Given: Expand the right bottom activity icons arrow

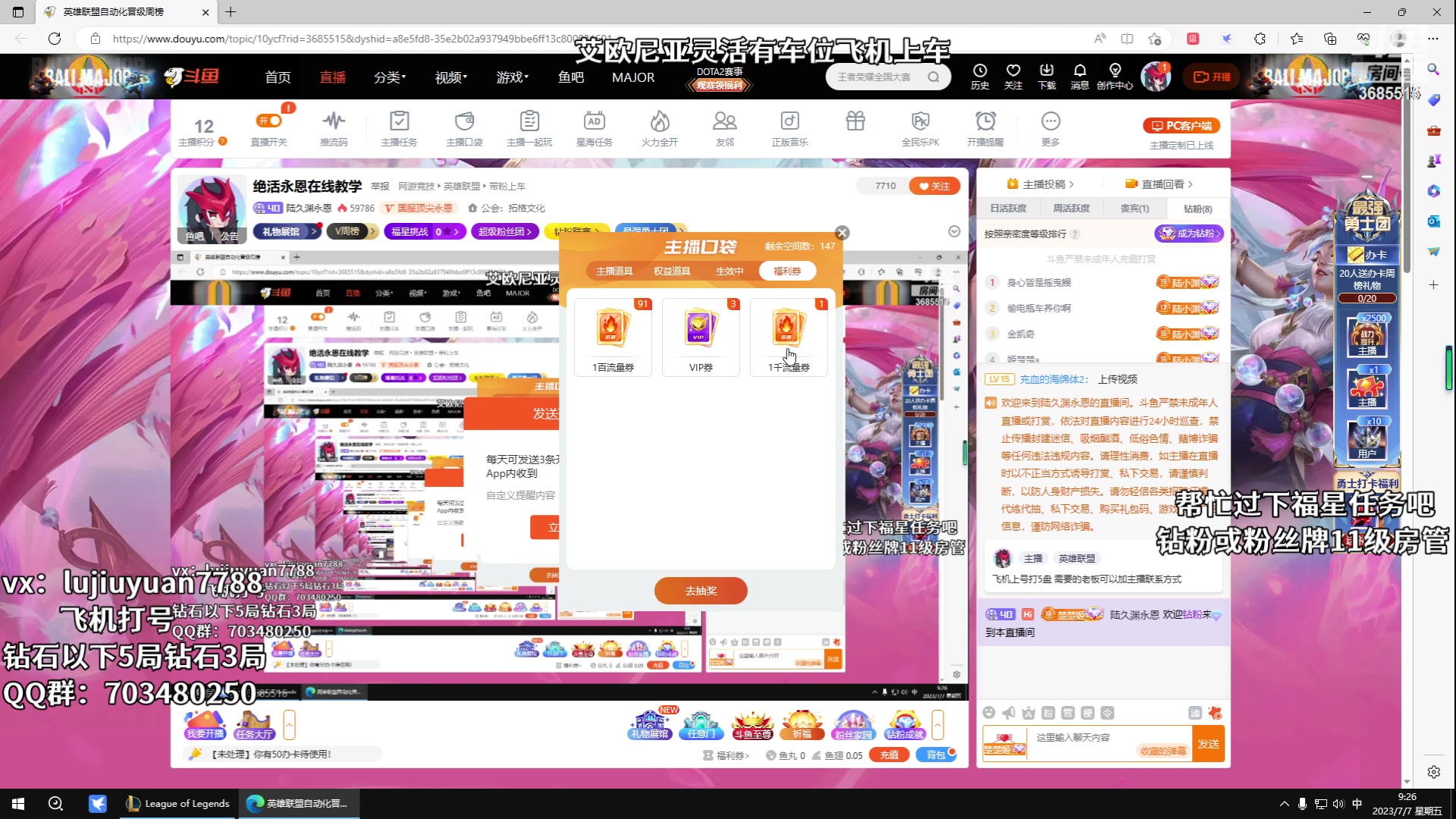Looking at the screenshot, I should coord(938,725).
